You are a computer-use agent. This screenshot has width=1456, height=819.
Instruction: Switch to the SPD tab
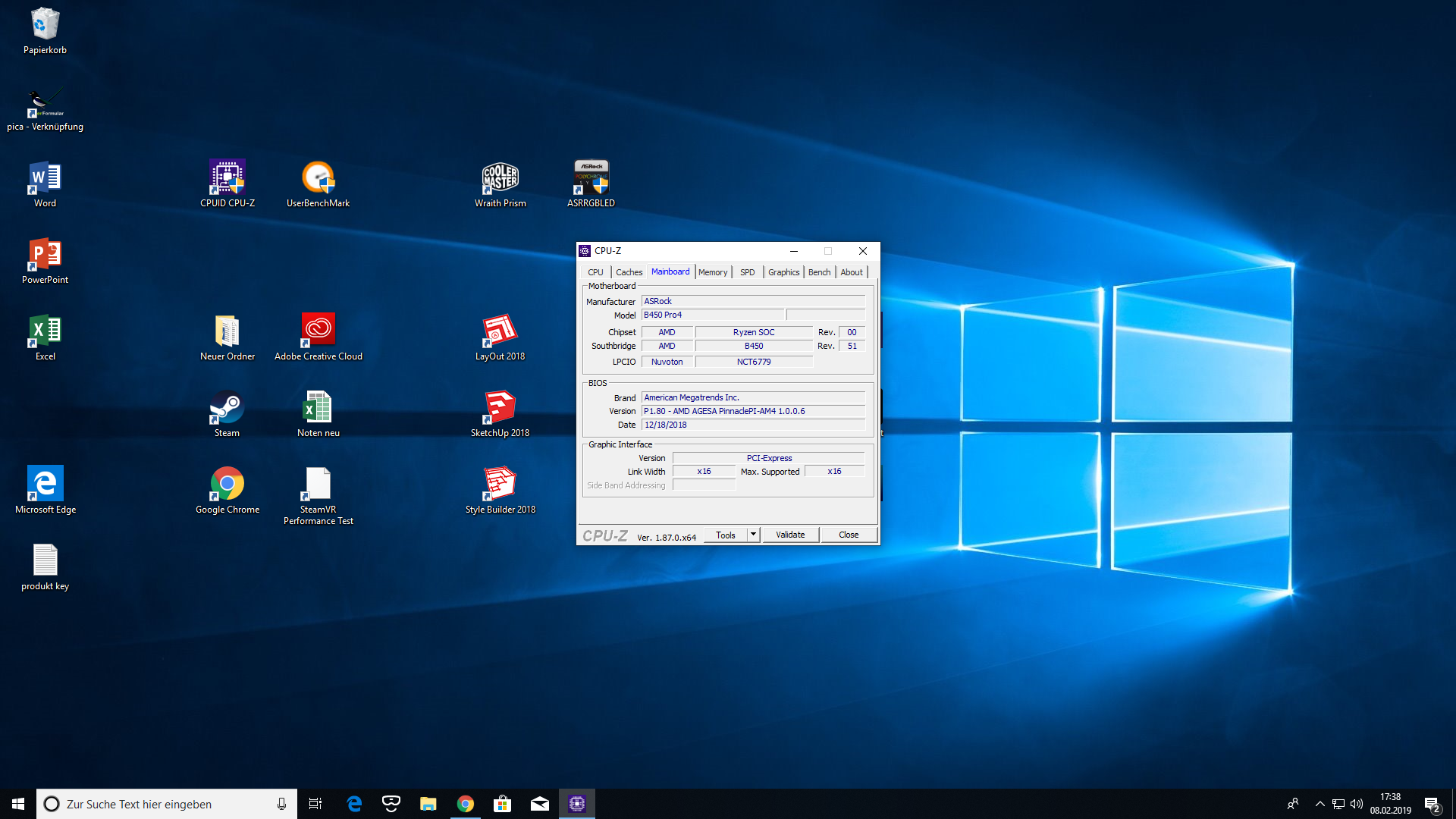(x=748, y=272)
